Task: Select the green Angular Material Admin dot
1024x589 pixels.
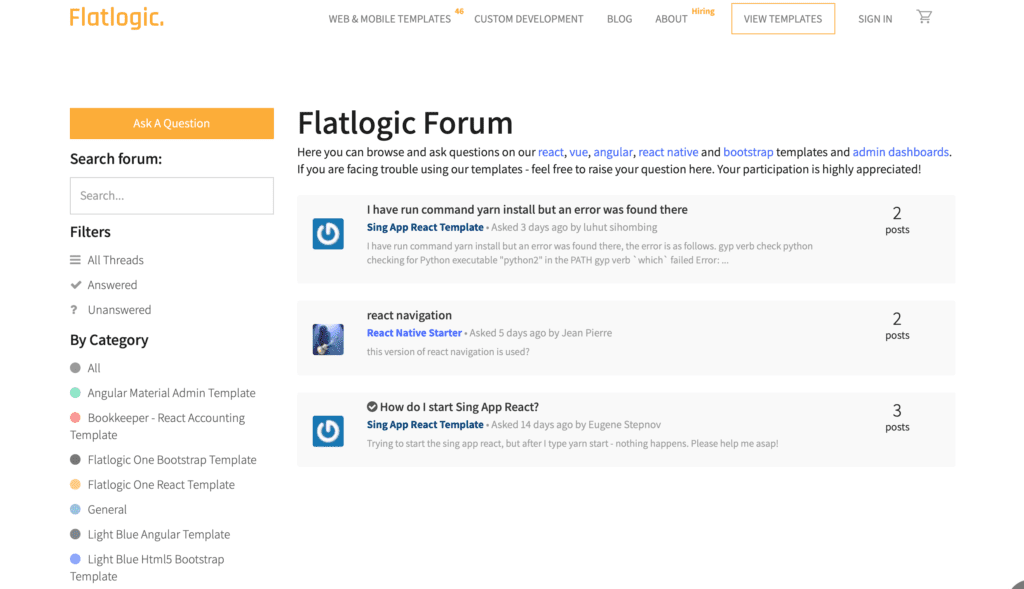Action: 75,392
